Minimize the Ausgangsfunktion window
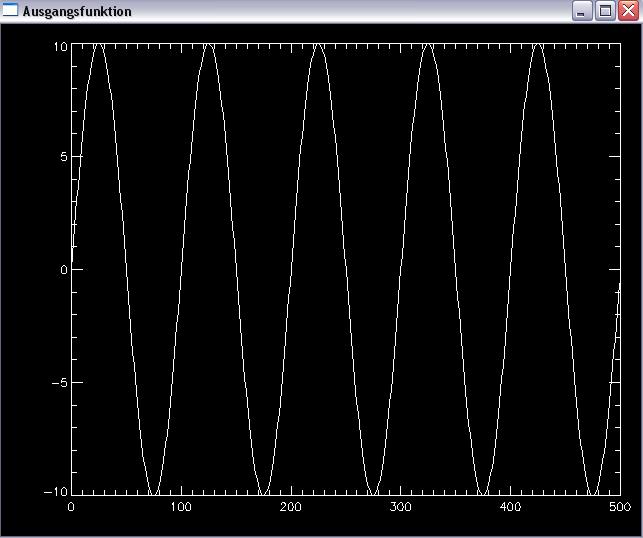Image resolution: width=643 pixels, height=538 pixels. (582, 11)
